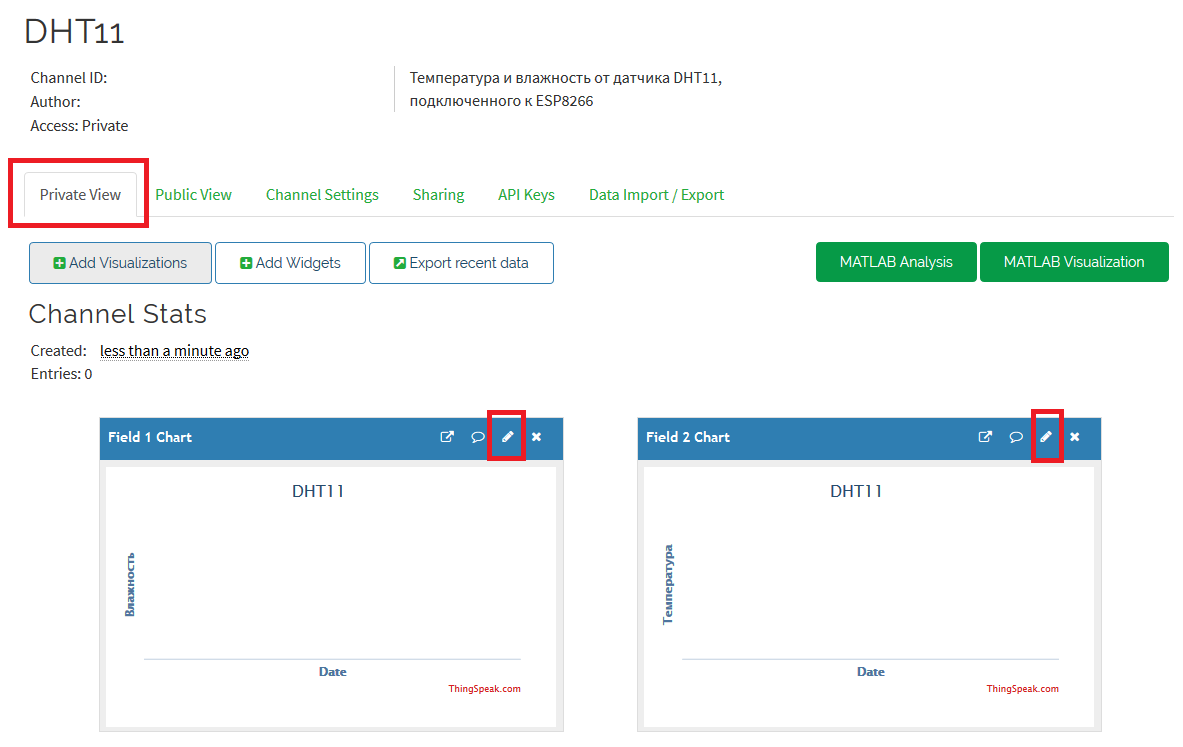
Task: Click the channel description mentioning ESP8266
Action: pos(566,89)
